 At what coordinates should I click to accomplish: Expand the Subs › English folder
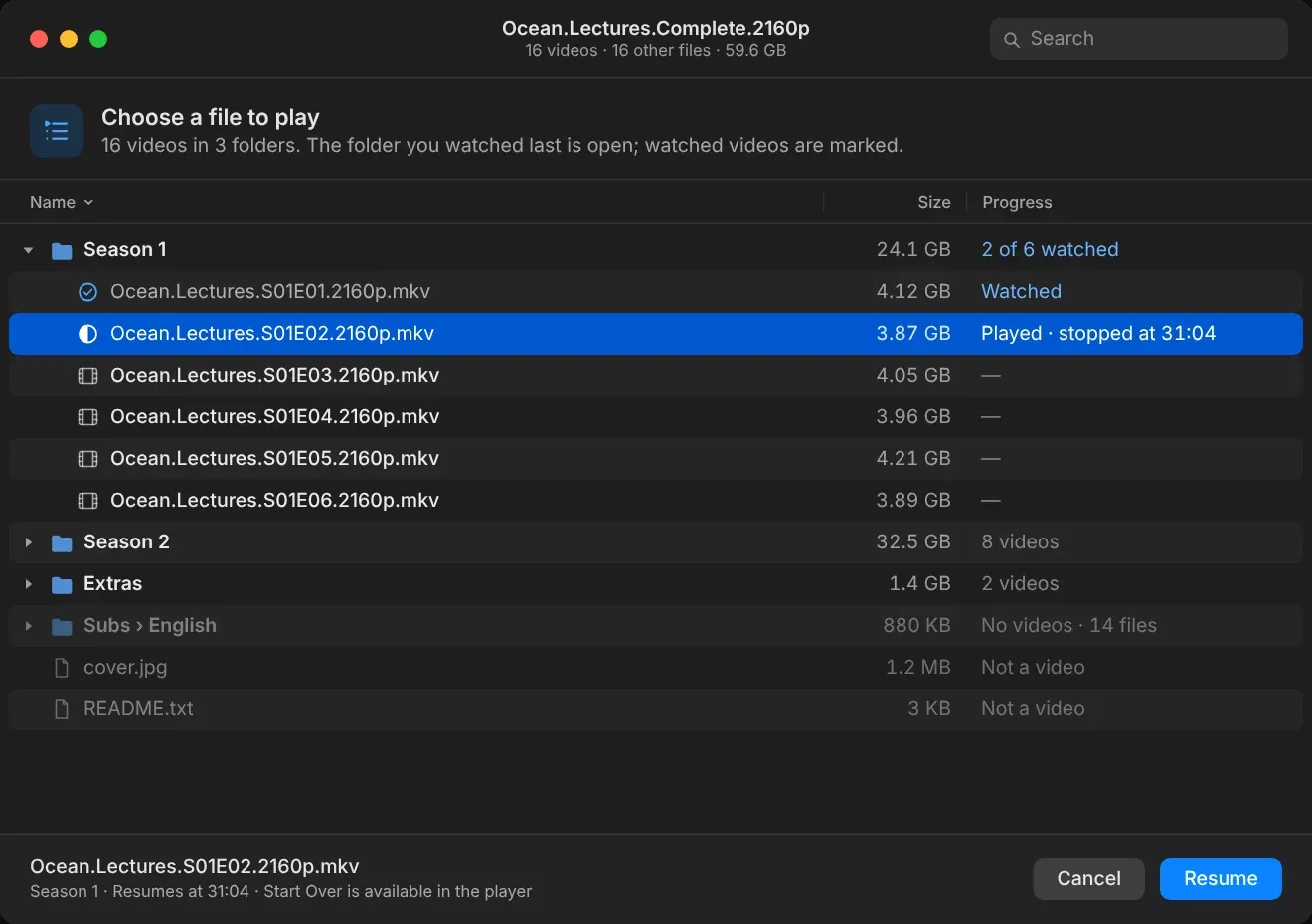tap(29, 626)
